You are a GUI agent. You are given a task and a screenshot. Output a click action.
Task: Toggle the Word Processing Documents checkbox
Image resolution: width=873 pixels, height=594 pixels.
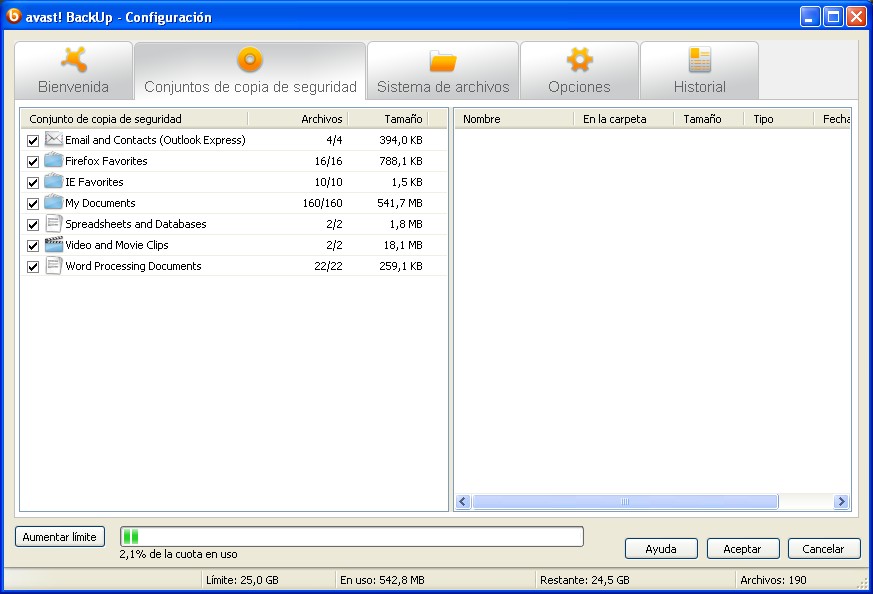[33, 267]
